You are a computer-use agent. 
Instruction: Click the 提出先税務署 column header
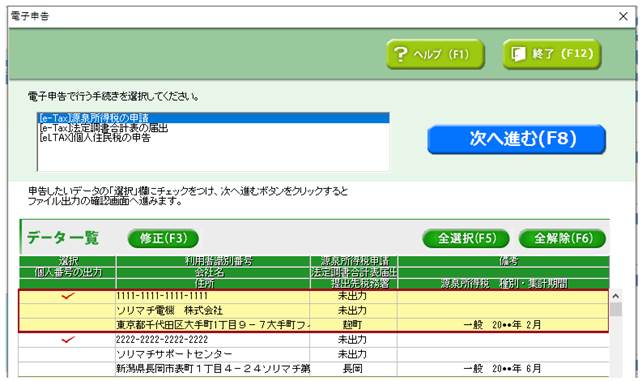point(354,284)
